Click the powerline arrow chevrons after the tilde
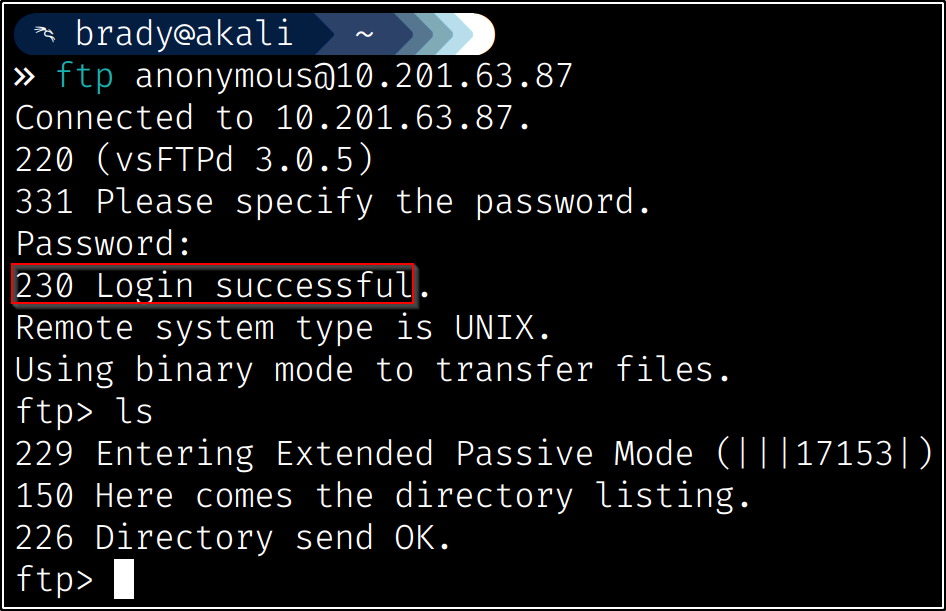Viewport: 946px width, 611px height. [x=440, y=35]
